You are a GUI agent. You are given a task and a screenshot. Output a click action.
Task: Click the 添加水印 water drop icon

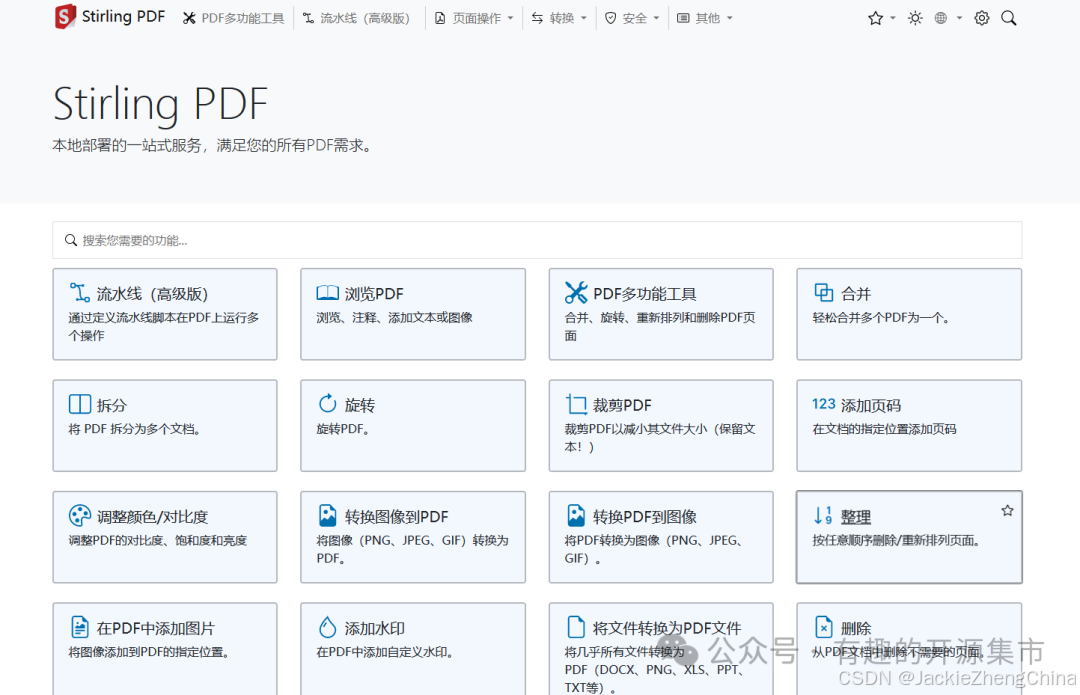point(327,627)
